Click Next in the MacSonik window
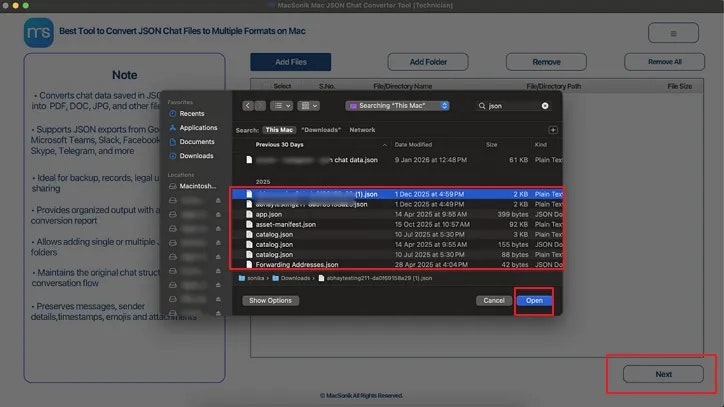 [x=664, y=374]
